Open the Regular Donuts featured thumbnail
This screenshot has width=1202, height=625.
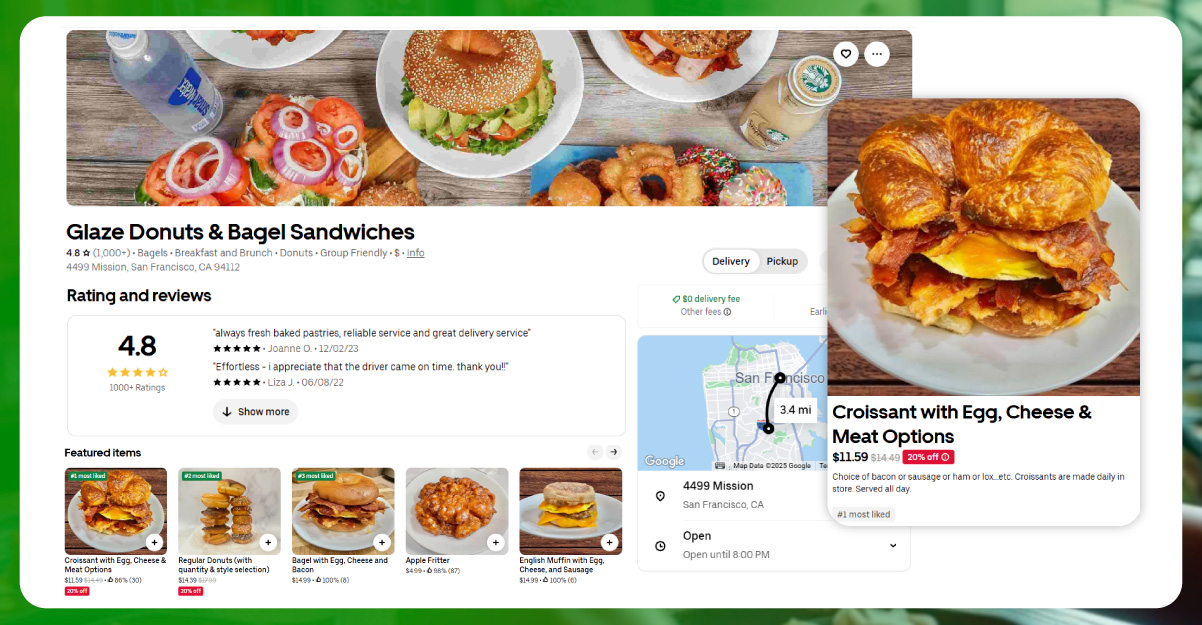(x=229, y=511)
